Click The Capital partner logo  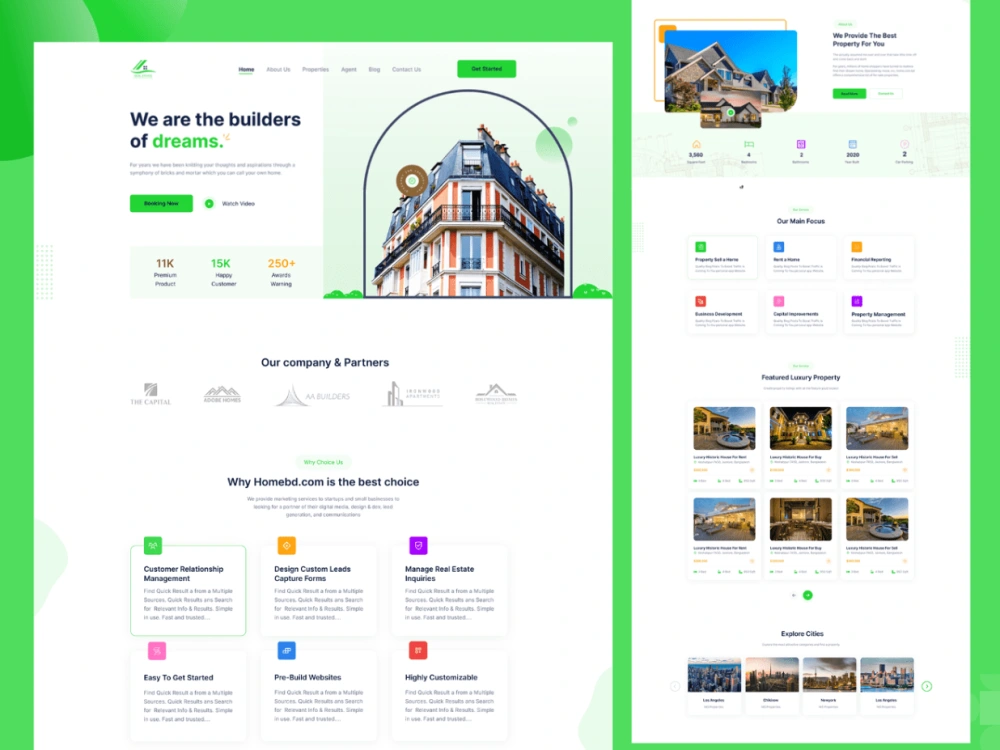(151, 394)
